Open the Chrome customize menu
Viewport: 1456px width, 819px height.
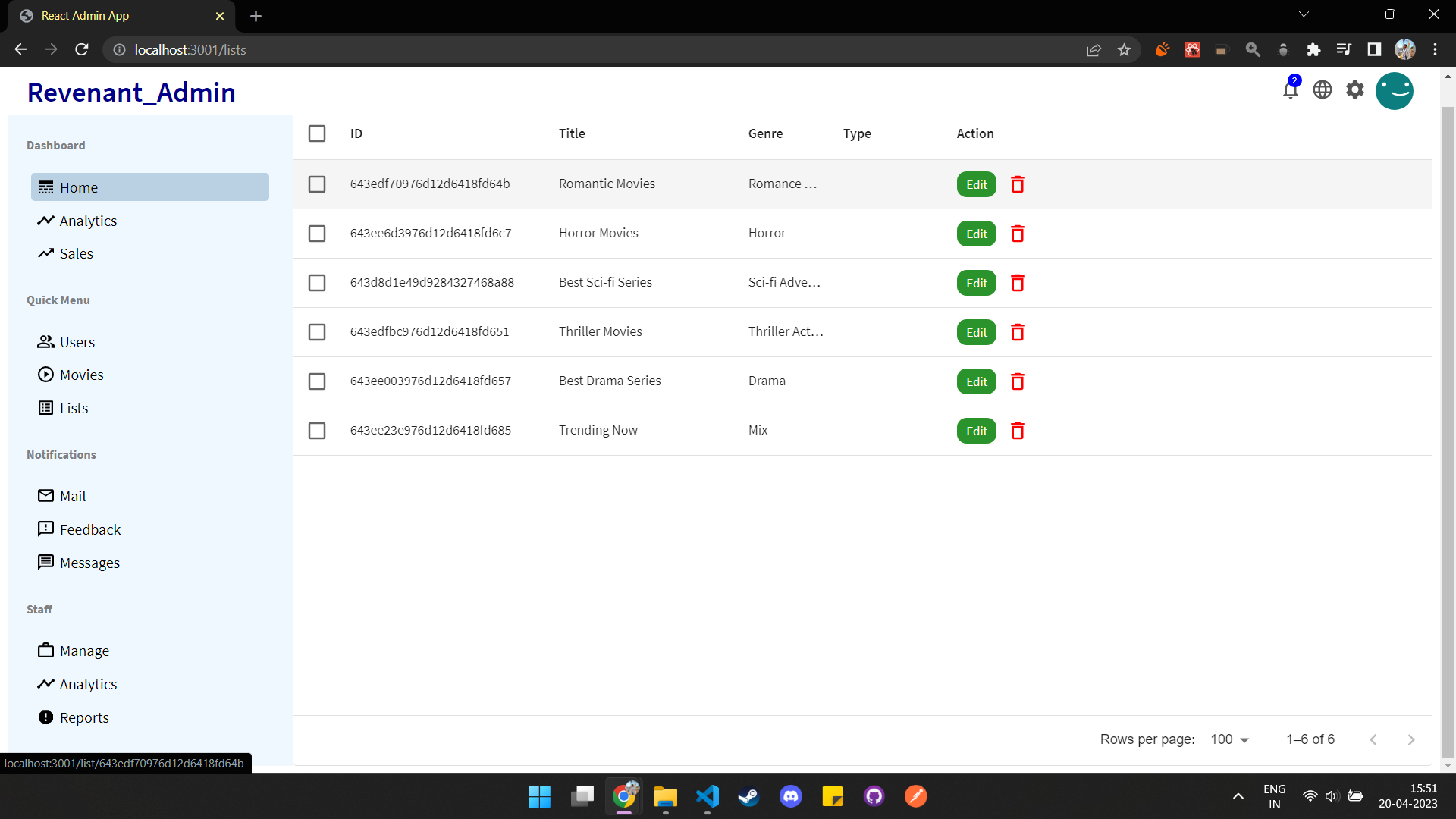pos(1436,49)
